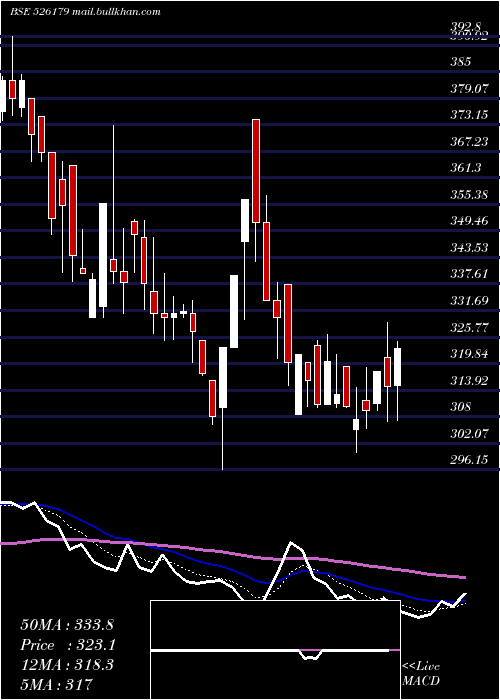Screen dimensions: 500x700
Task: Click the 361.3 price axis label
Action: pos(466,168)
